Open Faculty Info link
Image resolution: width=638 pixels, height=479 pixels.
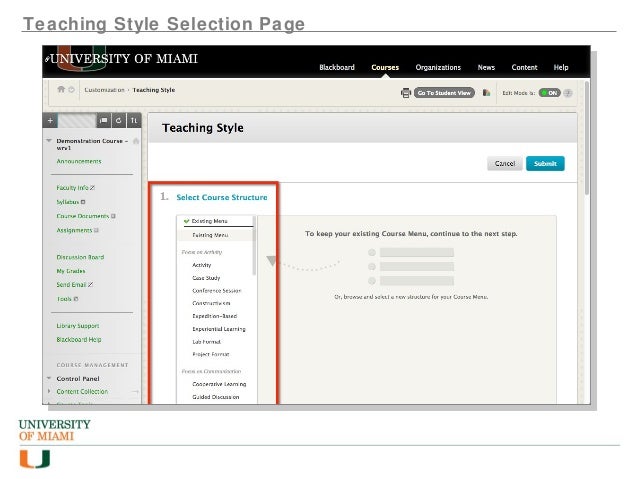tap(72, 188)
